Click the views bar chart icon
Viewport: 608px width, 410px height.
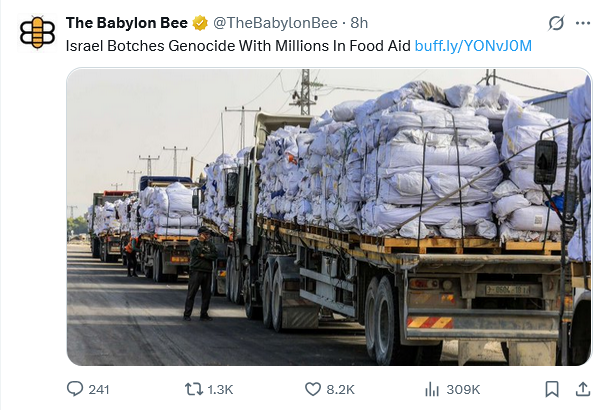(432, 389)
